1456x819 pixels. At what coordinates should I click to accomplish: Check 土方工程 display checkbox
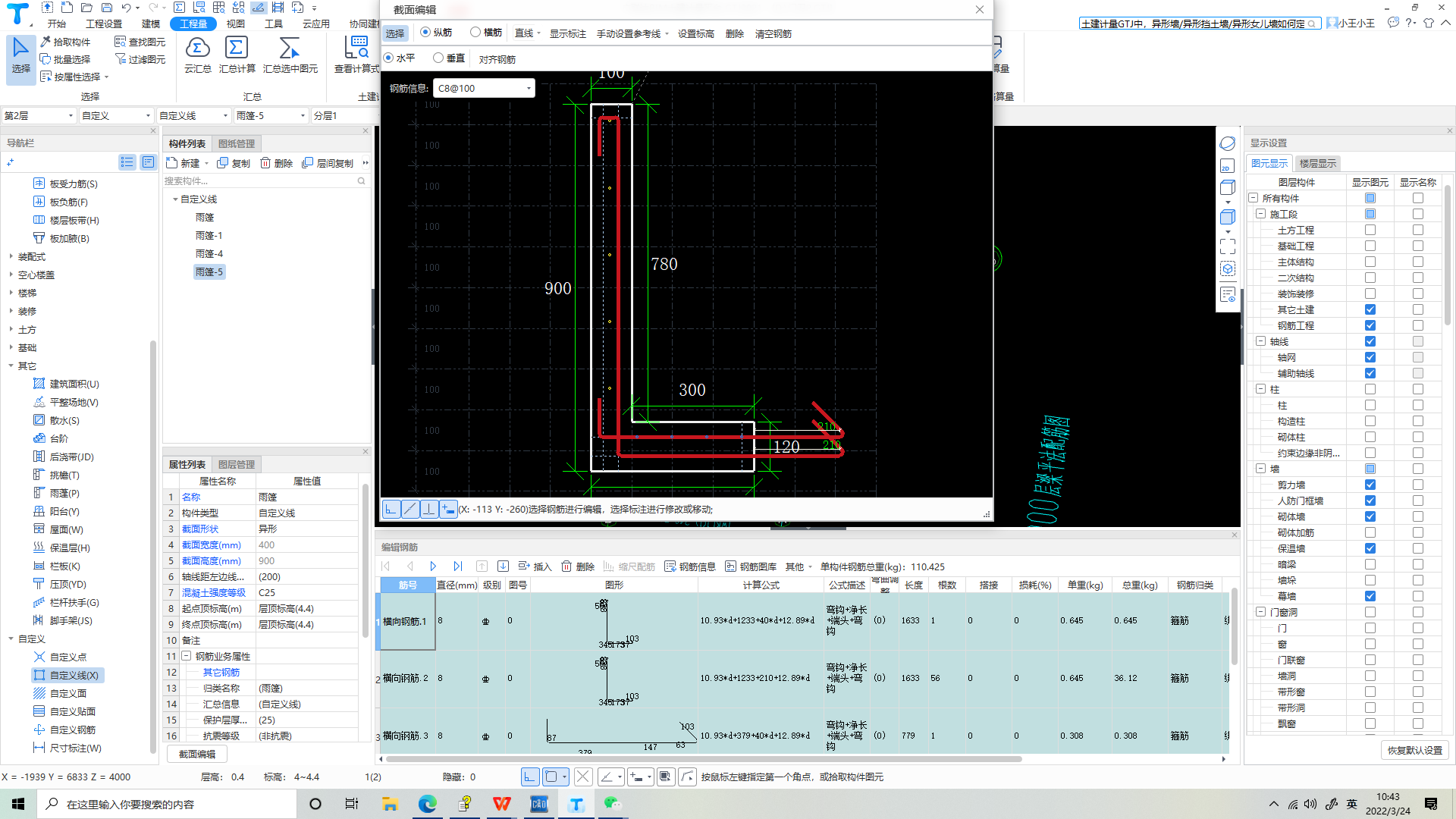coord(1370,230)
